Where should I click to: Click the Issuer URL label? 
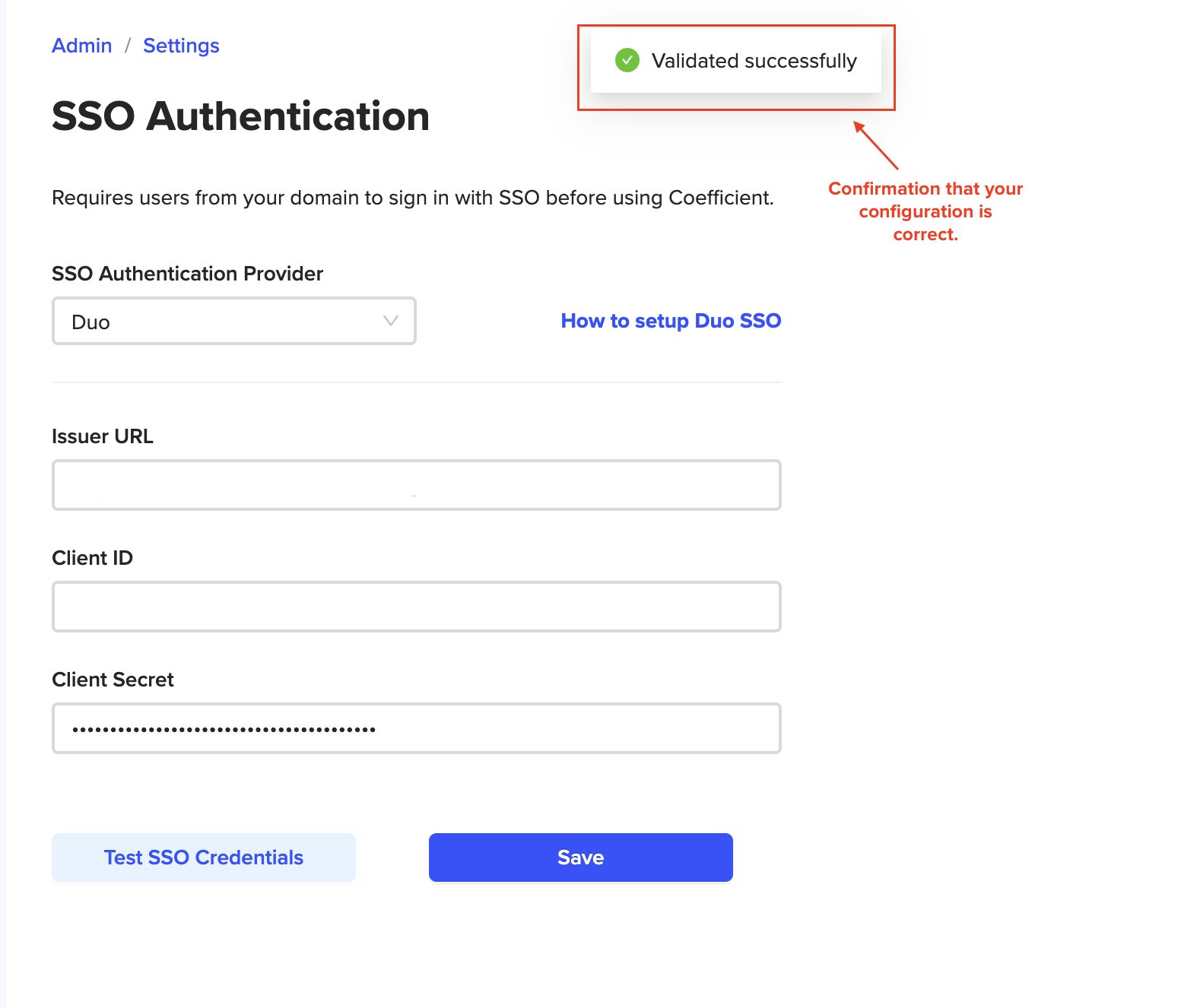click(102, 436)
